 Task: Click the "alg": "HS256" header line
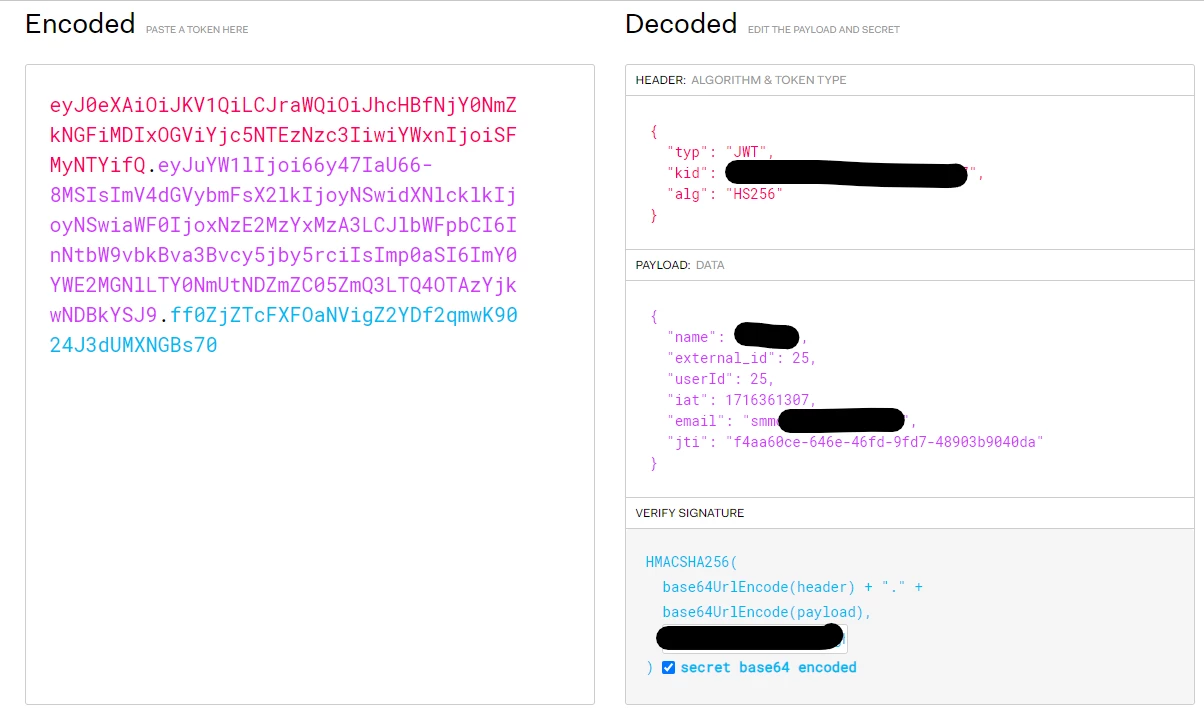point(724,194)
